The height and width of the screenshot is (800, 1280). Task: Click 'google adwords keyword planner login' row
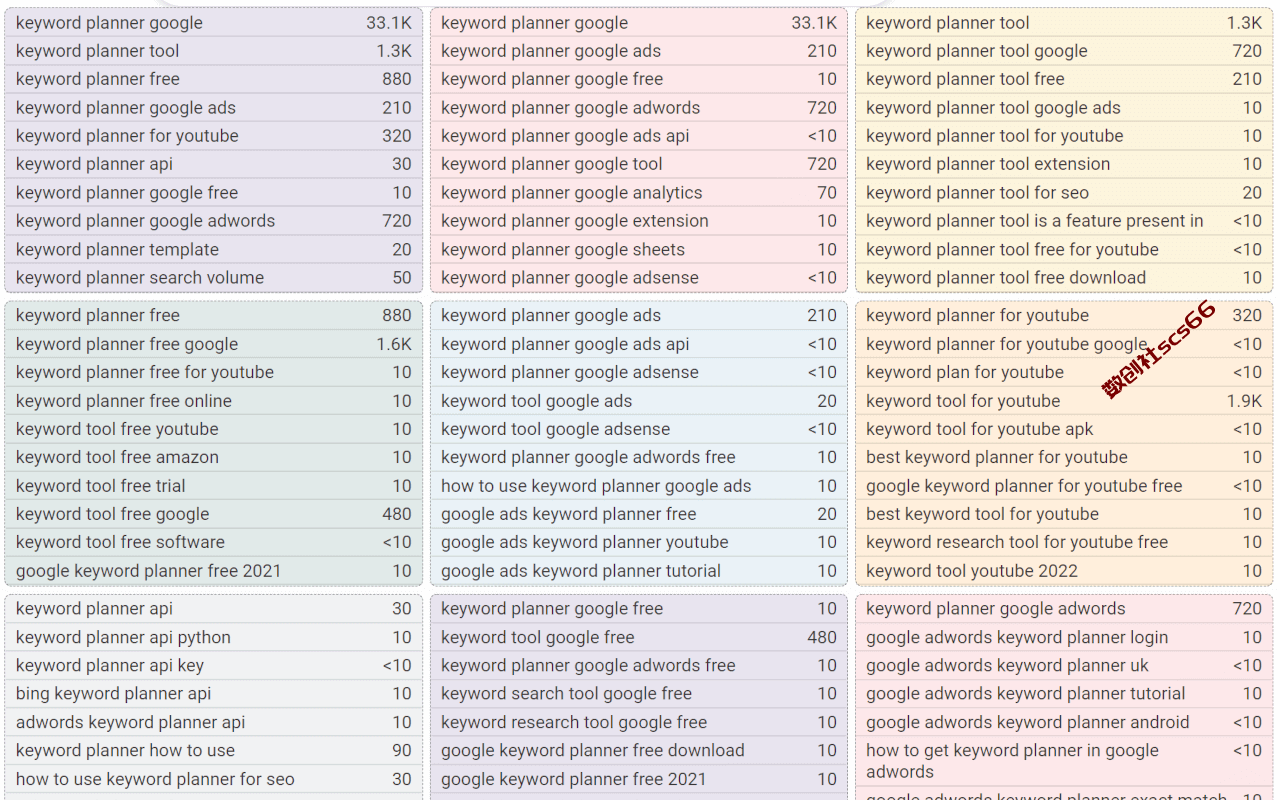1064,637
